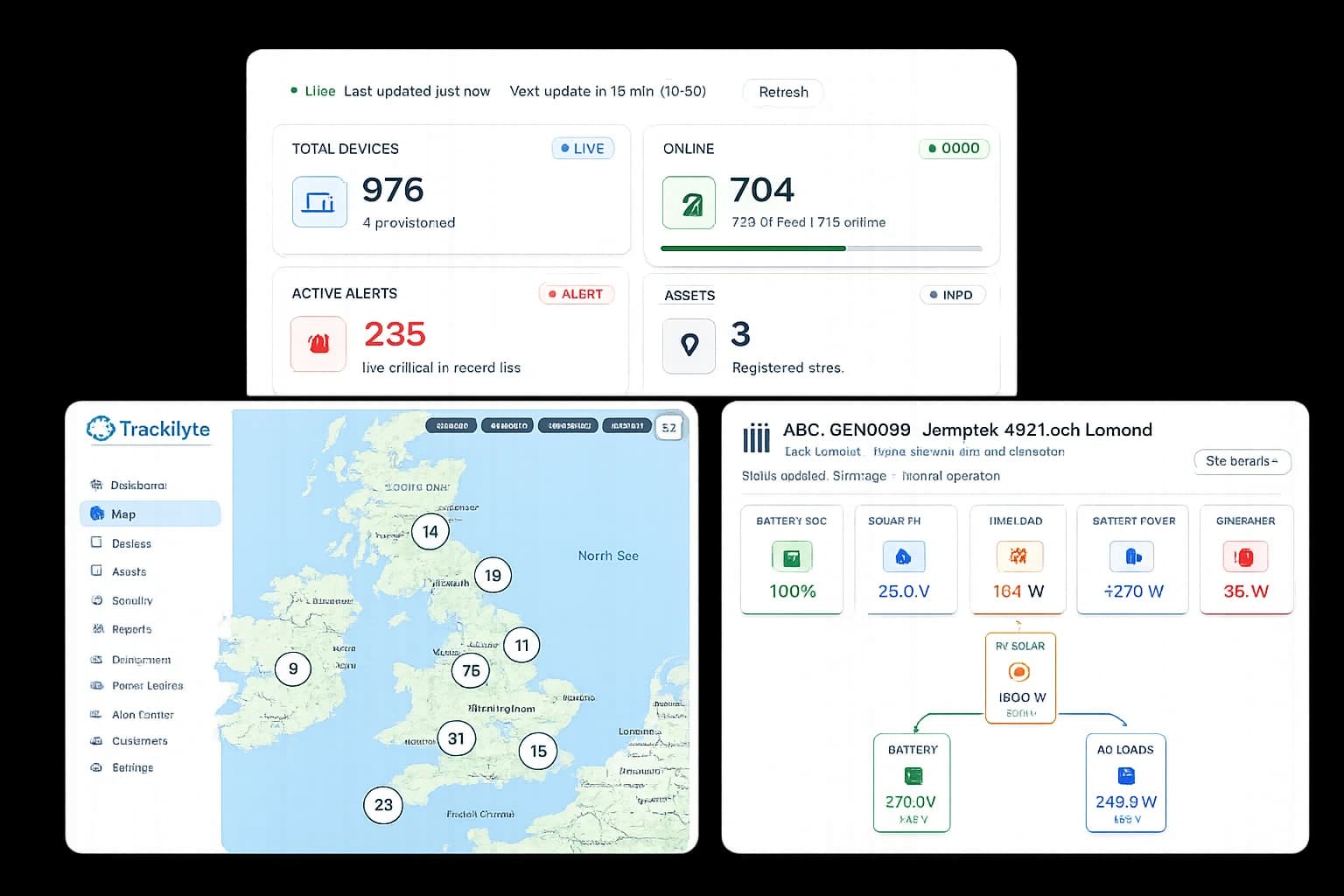
Task: Select the map cluster marker 14
Action: click(430, 531)
